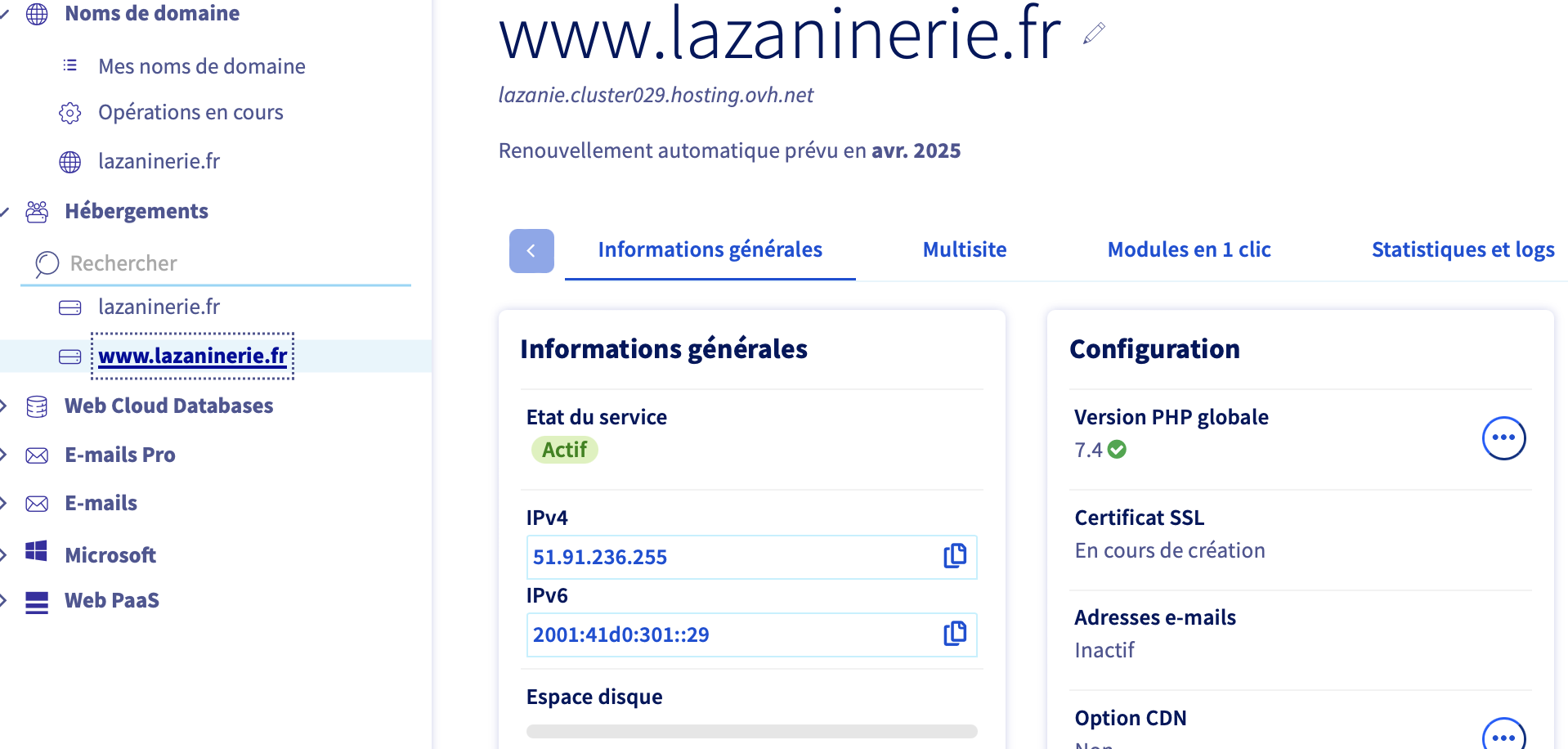The height and width of the screenshot is (749, 1568).
Task: Click the Espace disque usage bar
Action: 752,731
